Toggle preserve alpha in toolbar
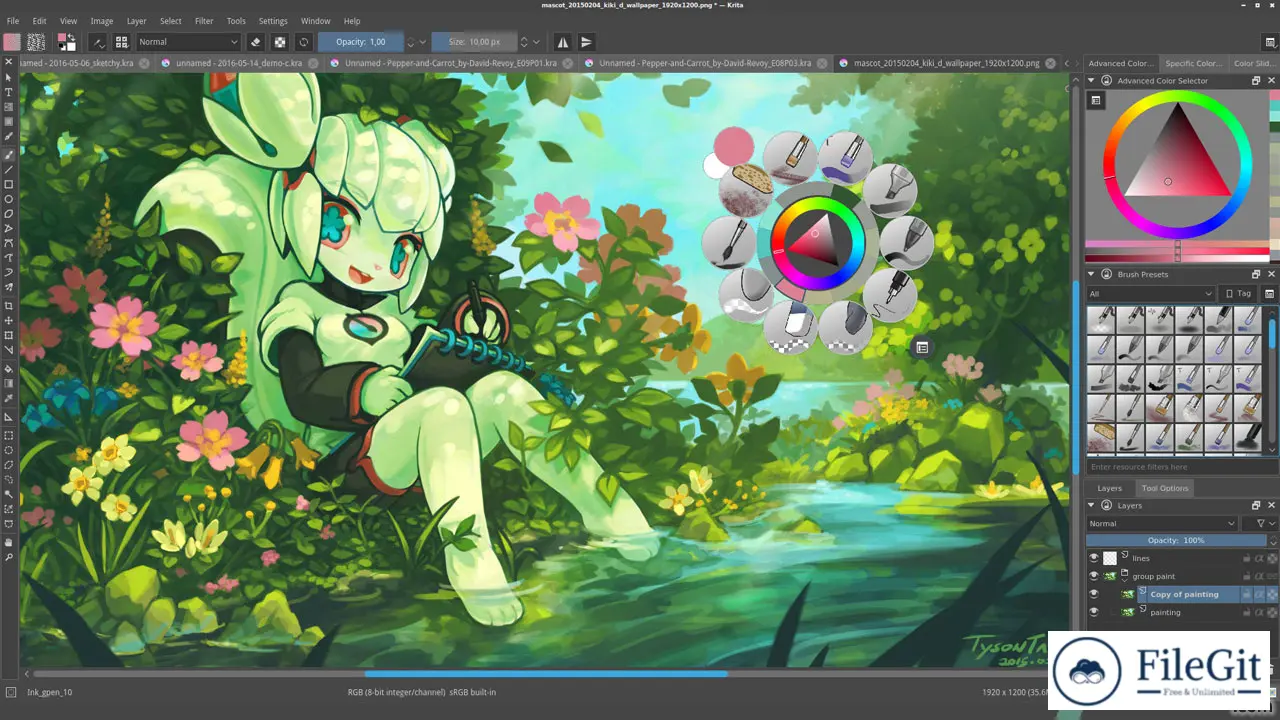The image size is (1280, 720). (x=280, y=42)
